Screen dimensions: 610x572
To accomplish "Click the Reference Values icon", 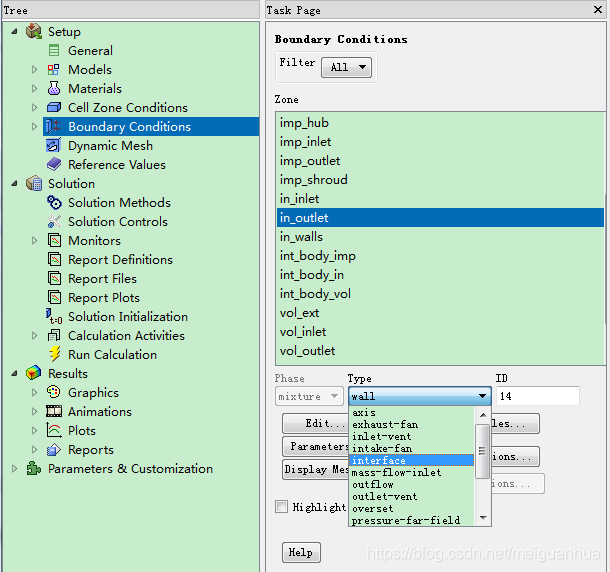I will click(54, 164).
